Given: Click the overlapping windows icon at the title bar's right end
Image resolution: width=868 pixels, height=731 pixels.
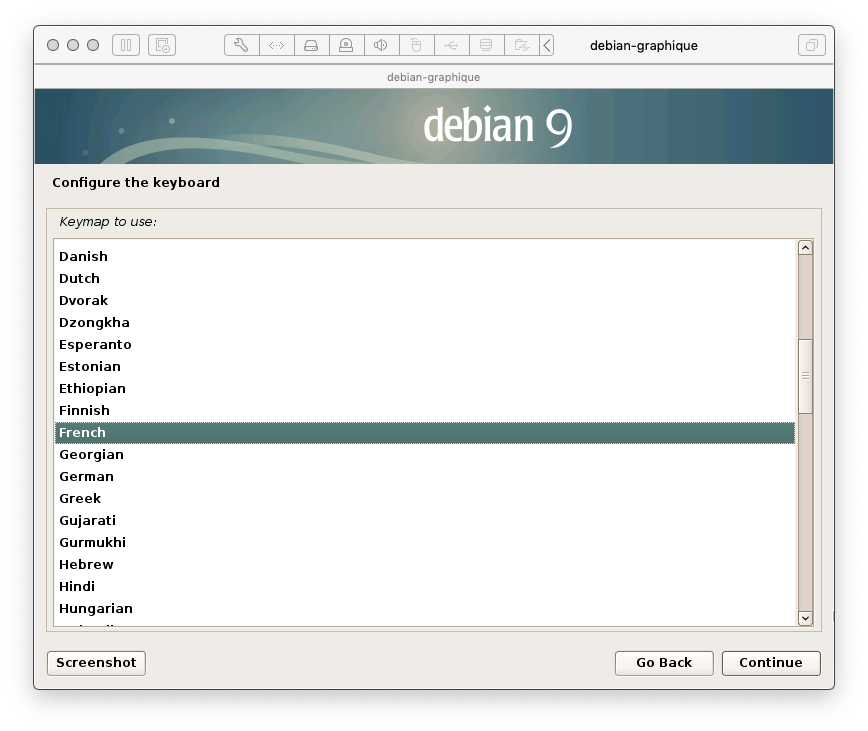Looking at the screenshot, I should [x=812, y=45].
